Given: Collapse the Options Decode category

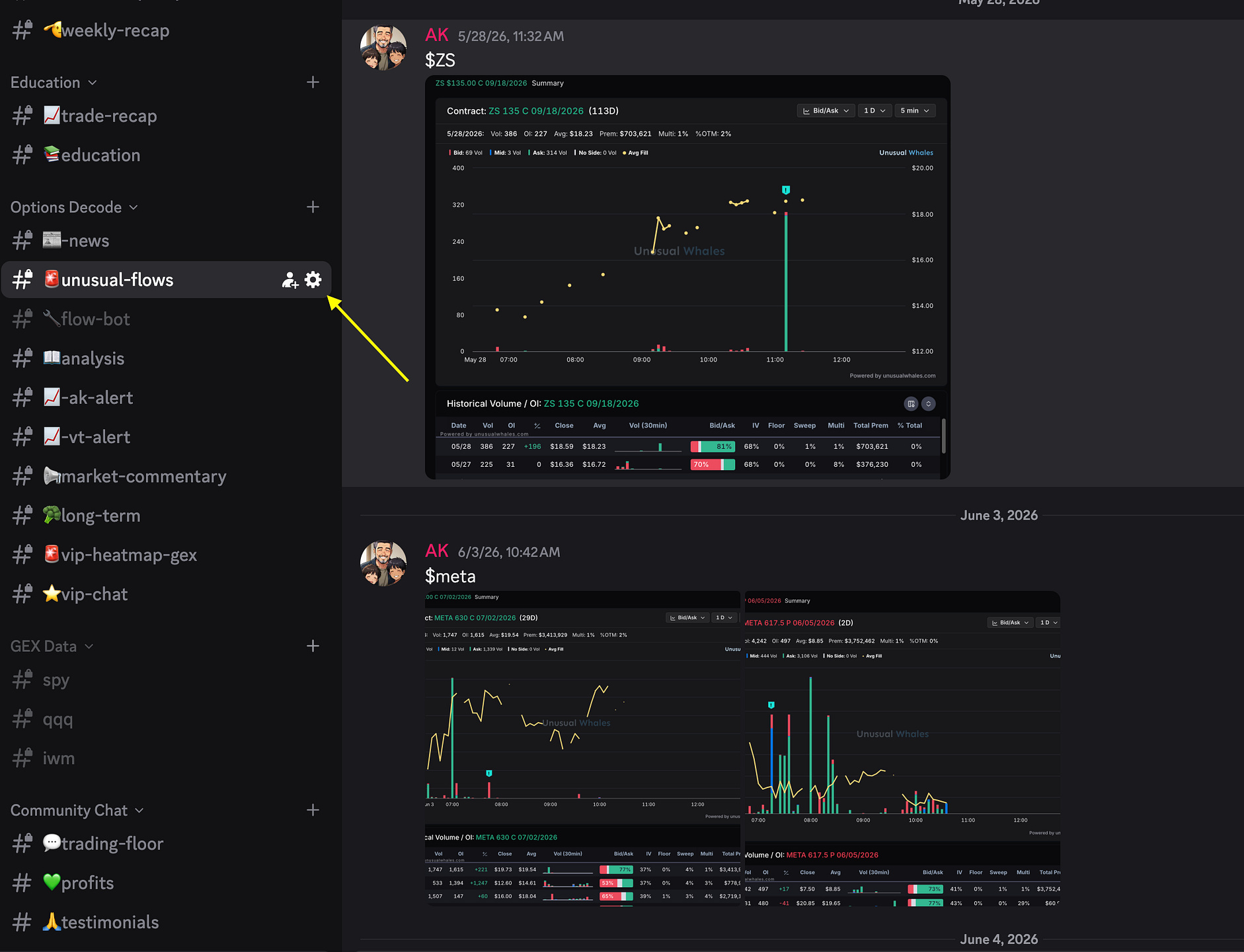Looking at the screenshot, I should point(75,208).
